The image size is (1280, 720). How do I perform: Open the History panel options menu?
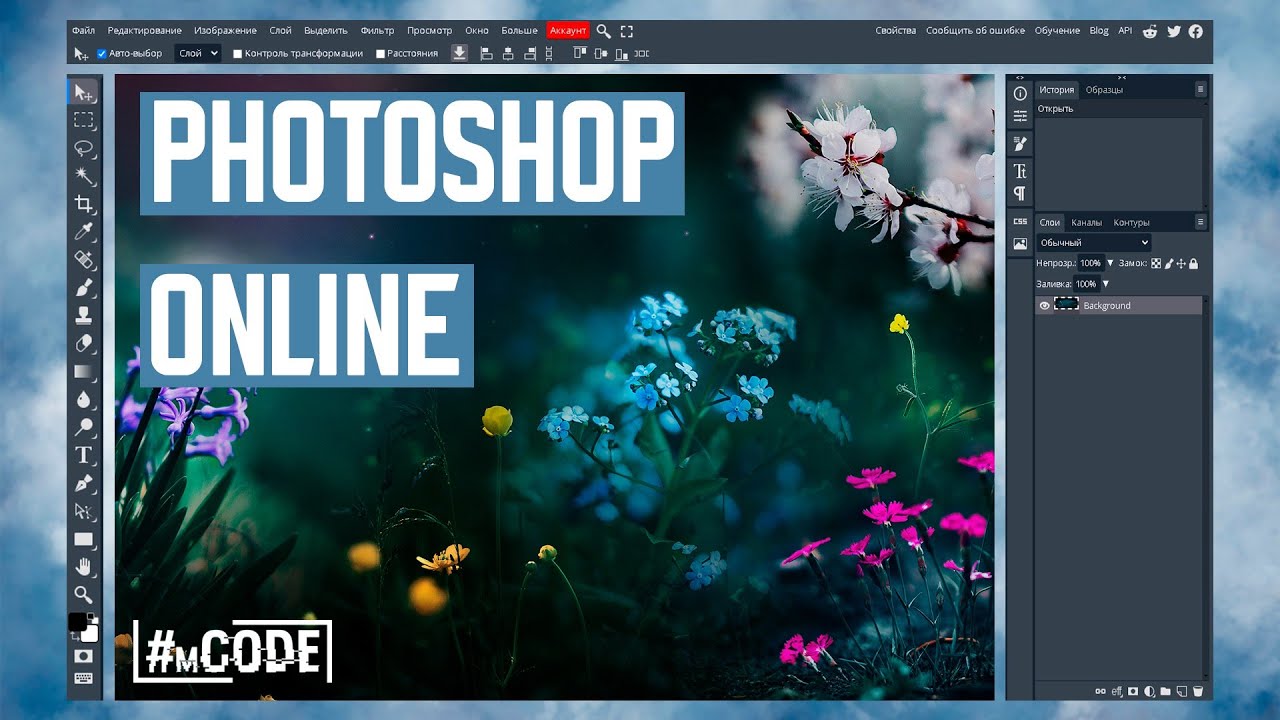coord(1201,89)
